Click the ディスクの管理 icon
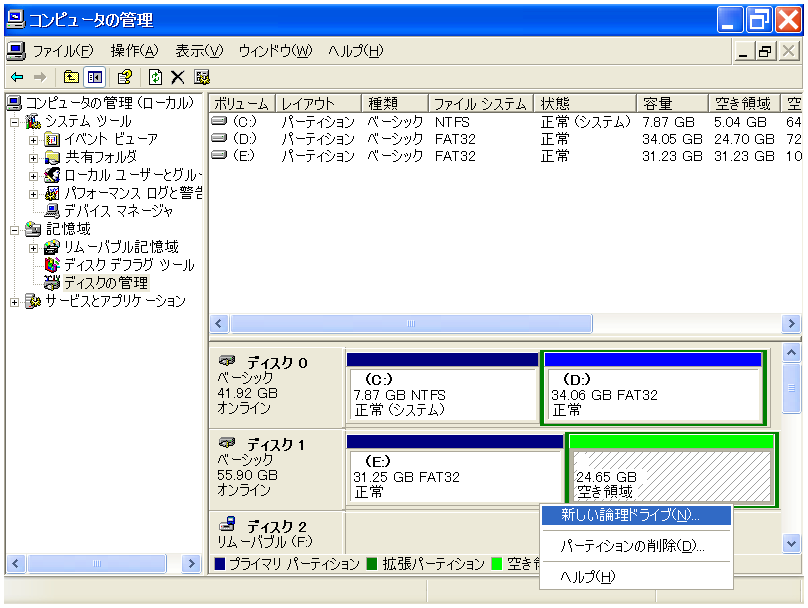Viewport: 808px width, 608px height. 52,283
